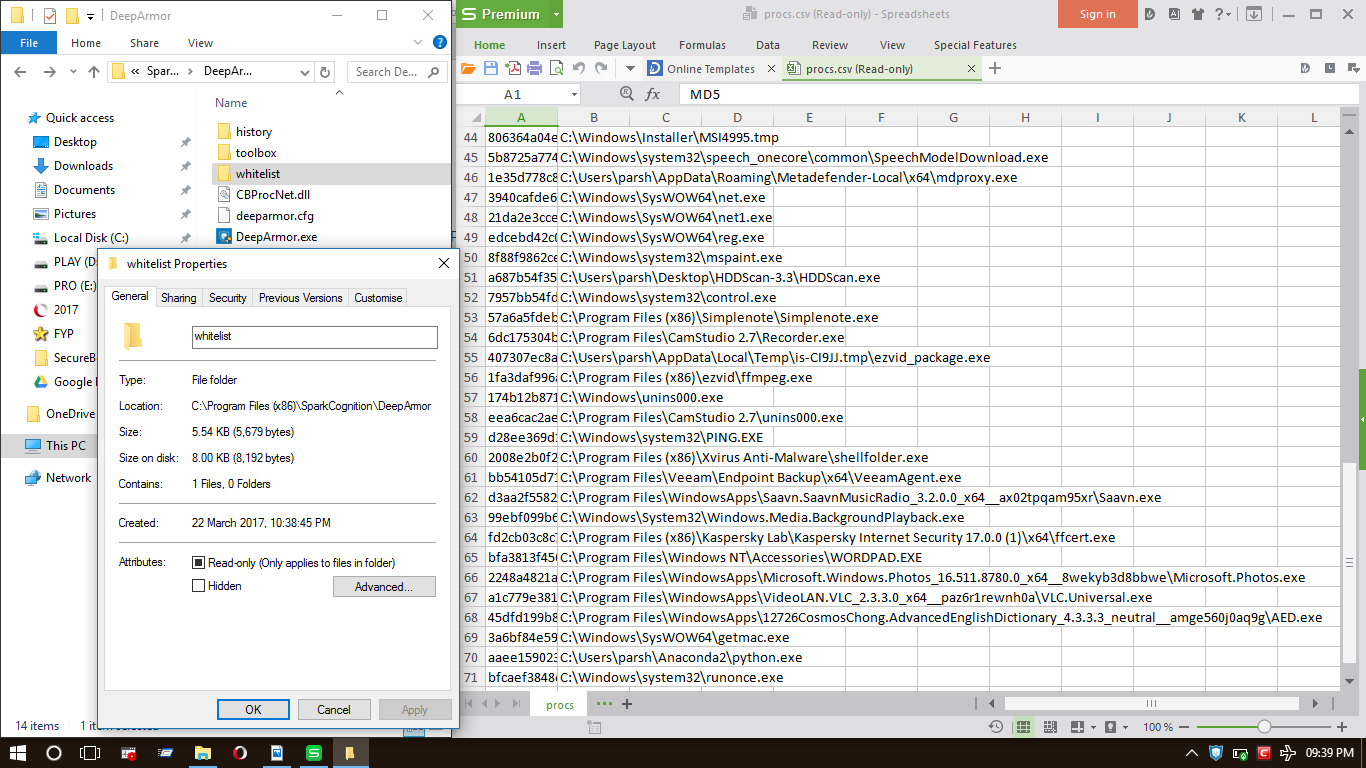The height and width of the screenshot is (768, 1366).
Task: Open the sheet list three-dots menu
Action: tap(603, 704)
